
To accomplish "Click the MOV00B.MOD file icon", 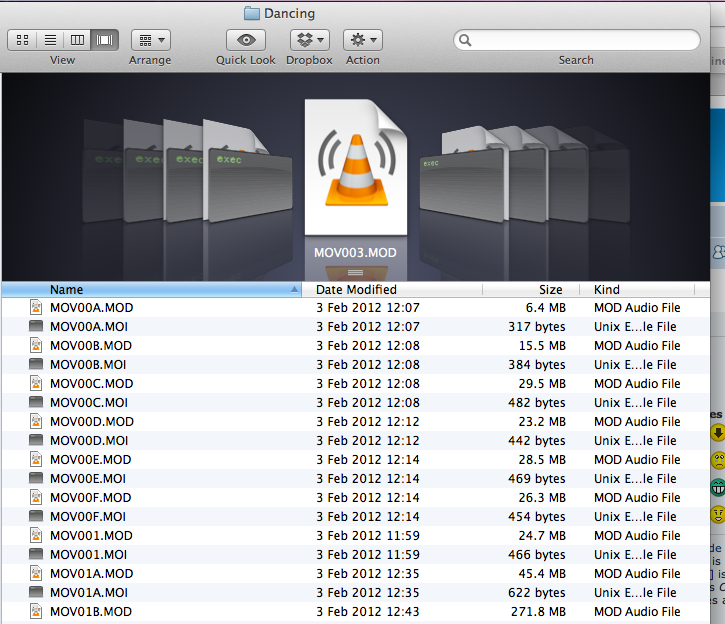I will coord(36,345).
